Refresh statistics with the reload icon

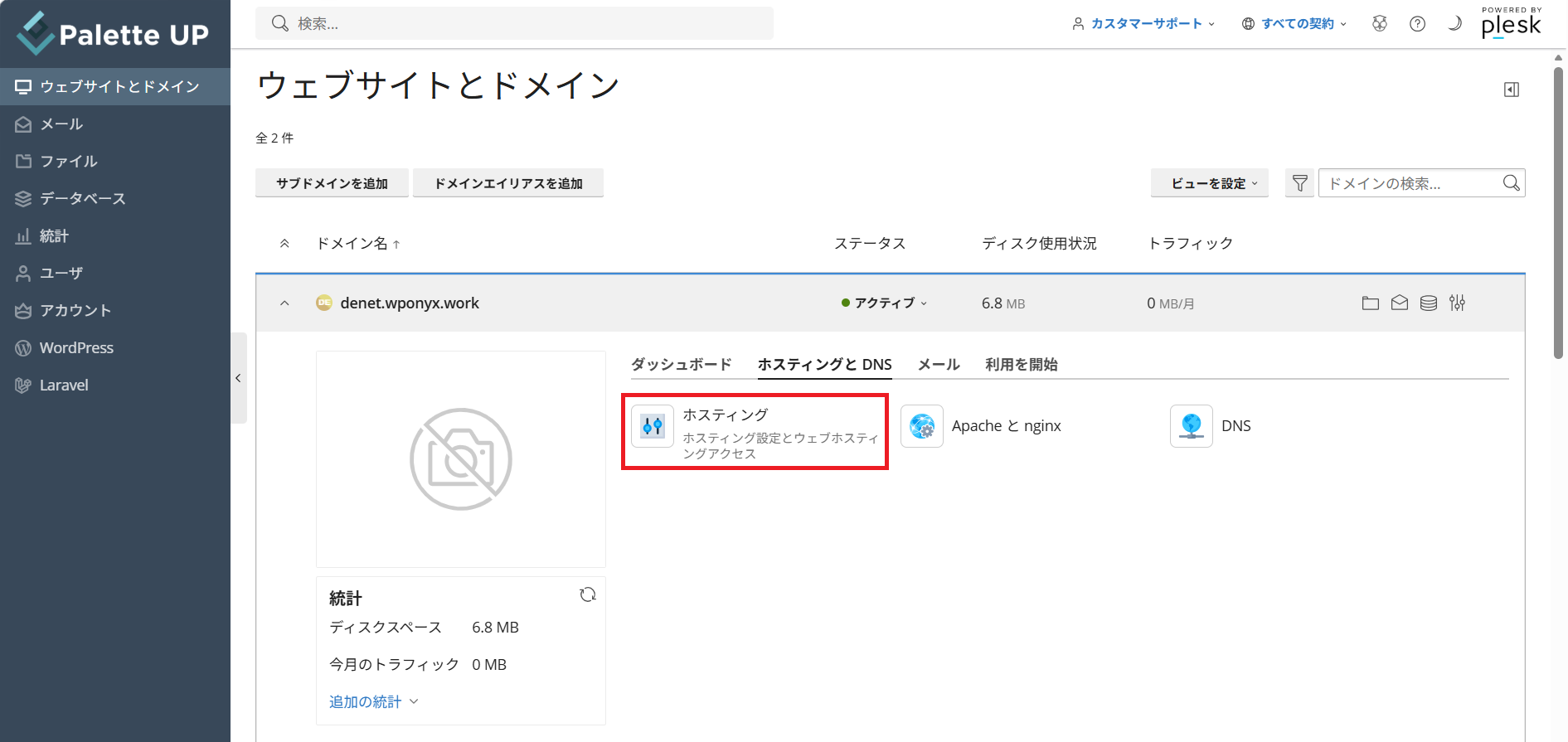588,594
